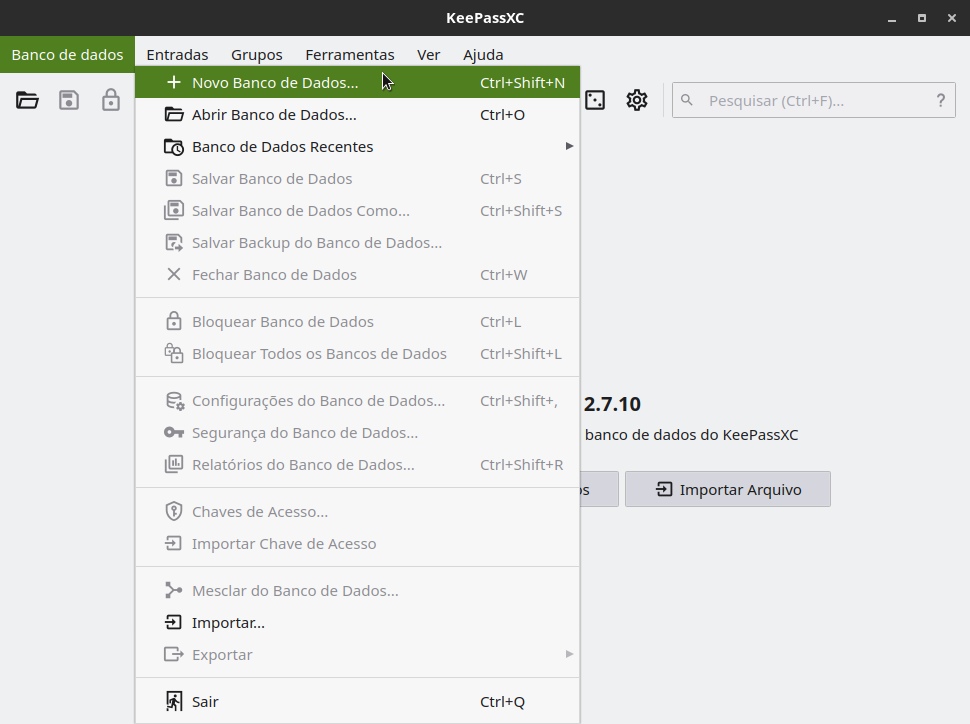Viewport: 970px width, 724px height.
Task: Click the merge icon beside Mesclar do Banco de Dados
Action: 174,590
